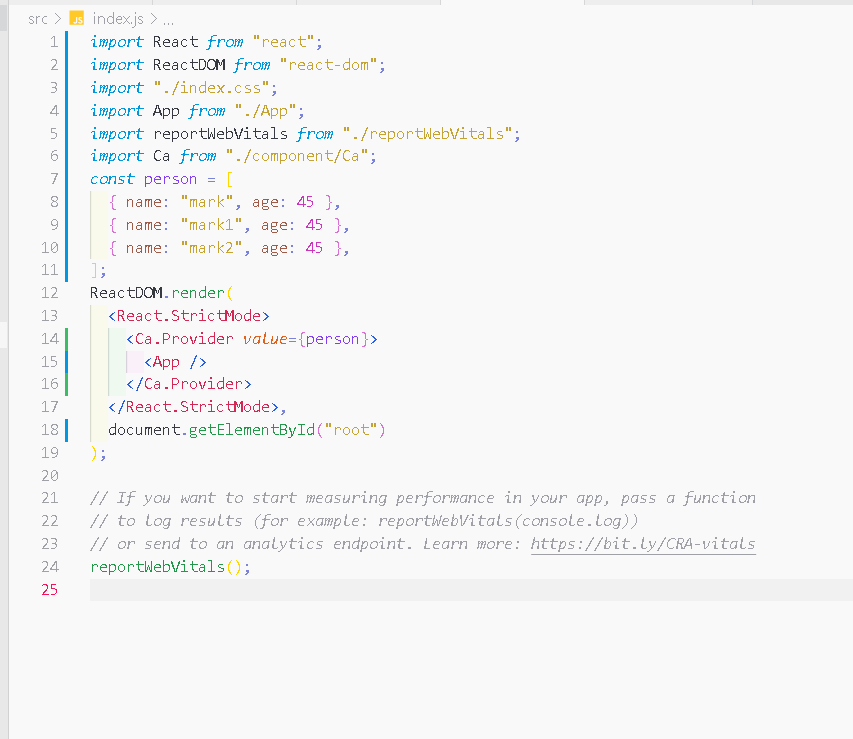Click the "mark1" name string
The image size is (853, 739).
coord(211,225)
